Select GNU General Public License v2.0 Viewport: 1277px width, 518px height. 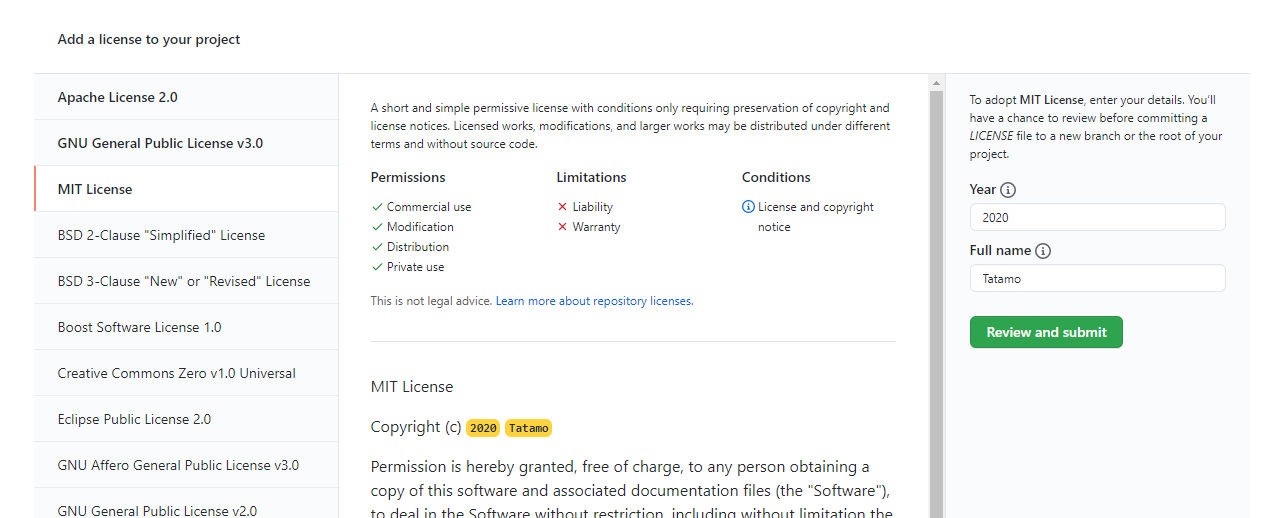[157, 510]
